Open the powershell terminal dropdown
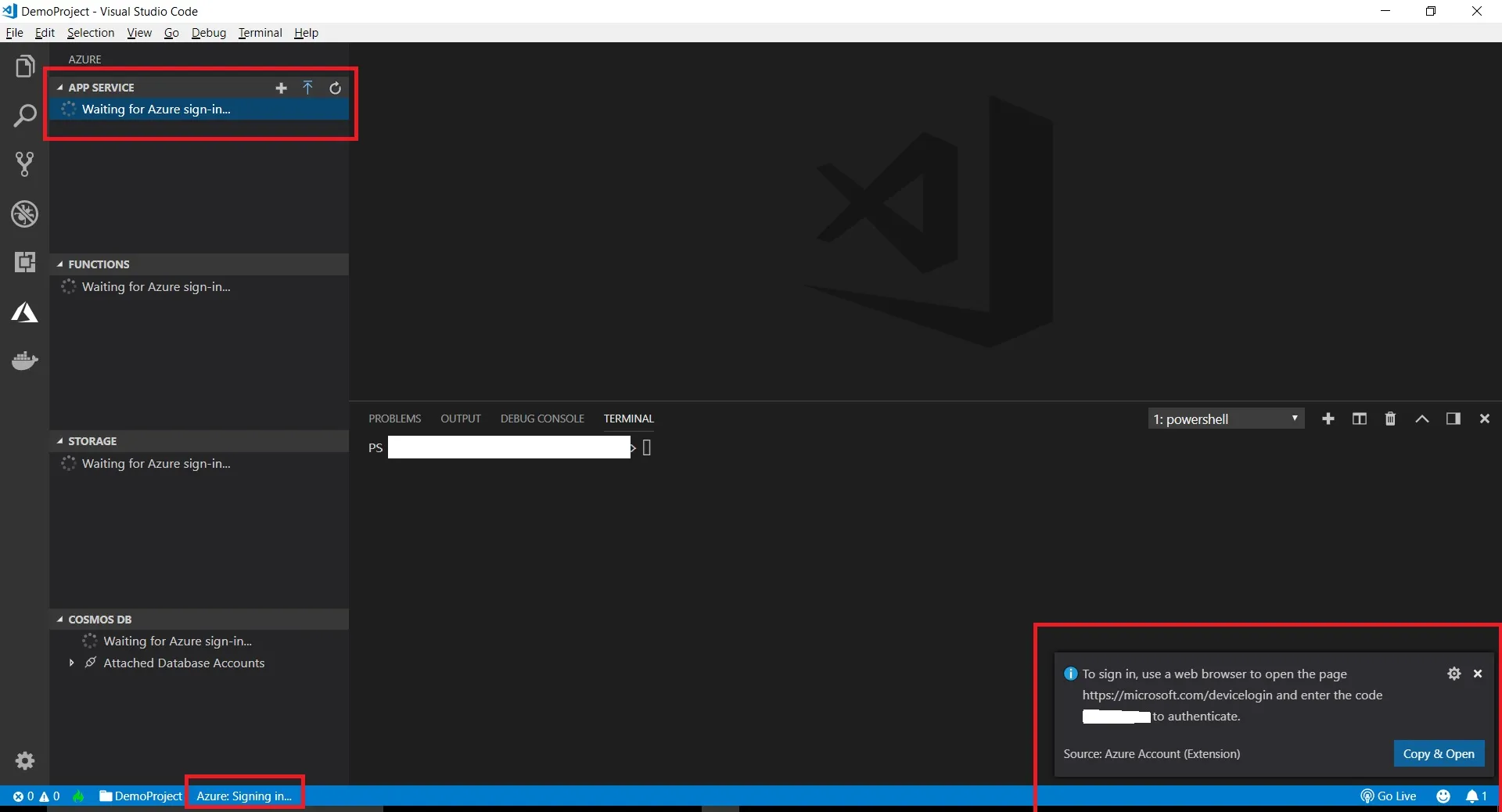 click(1226, 419)
